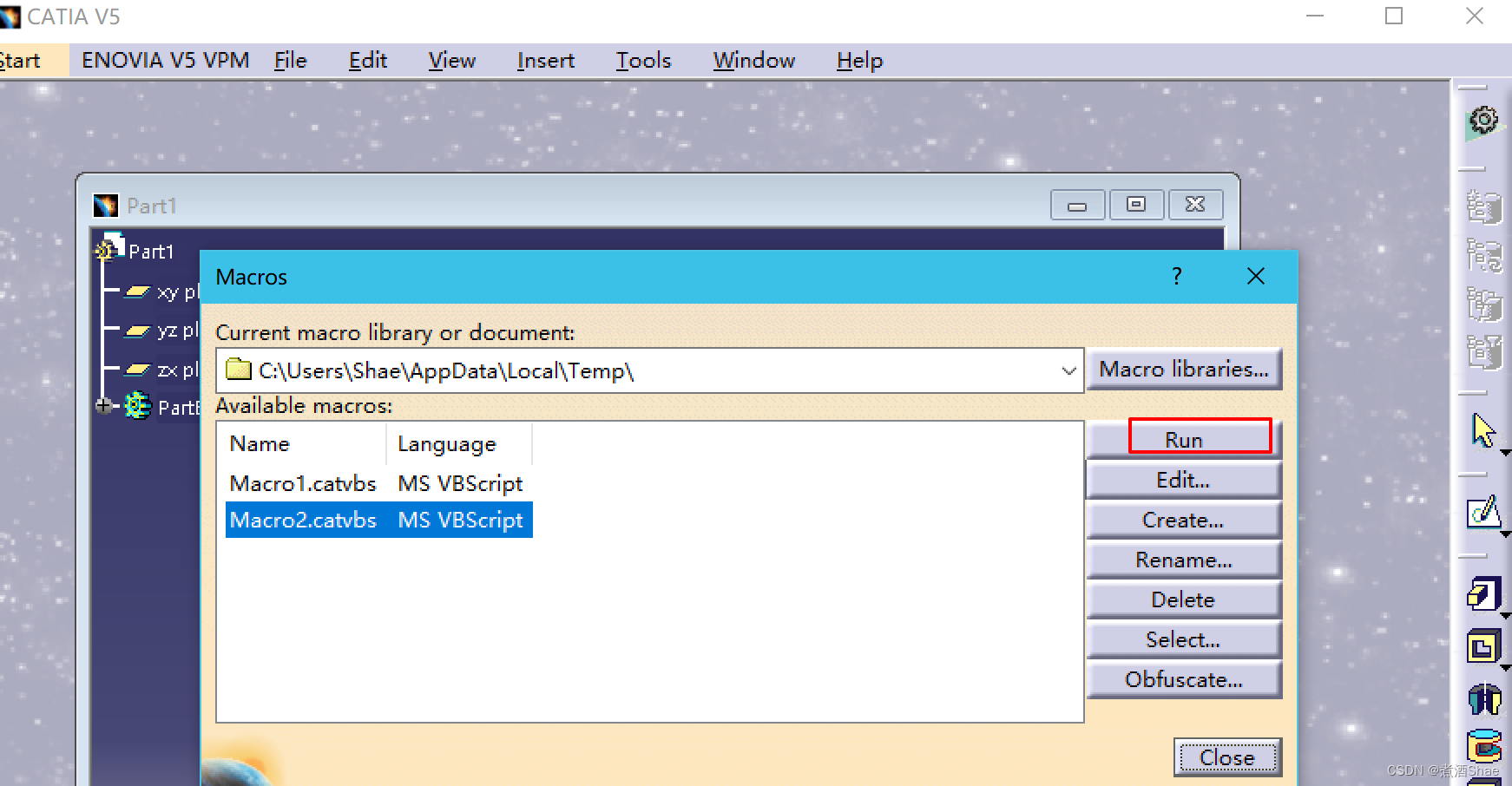This screenshot has width=1512, height=786.
Task: Click the first greyed-out tree icon in right toolbar
Action: pos(1483,208)
